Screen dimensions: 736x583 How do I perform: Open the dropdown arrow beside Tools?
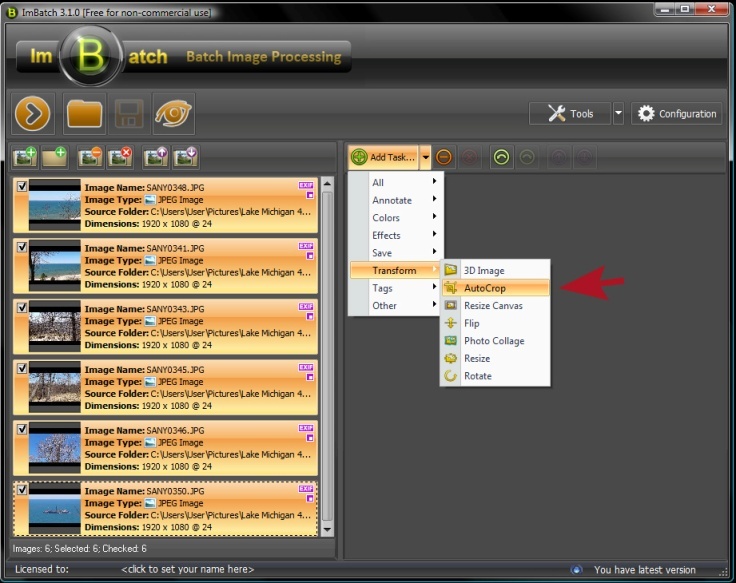618,114
